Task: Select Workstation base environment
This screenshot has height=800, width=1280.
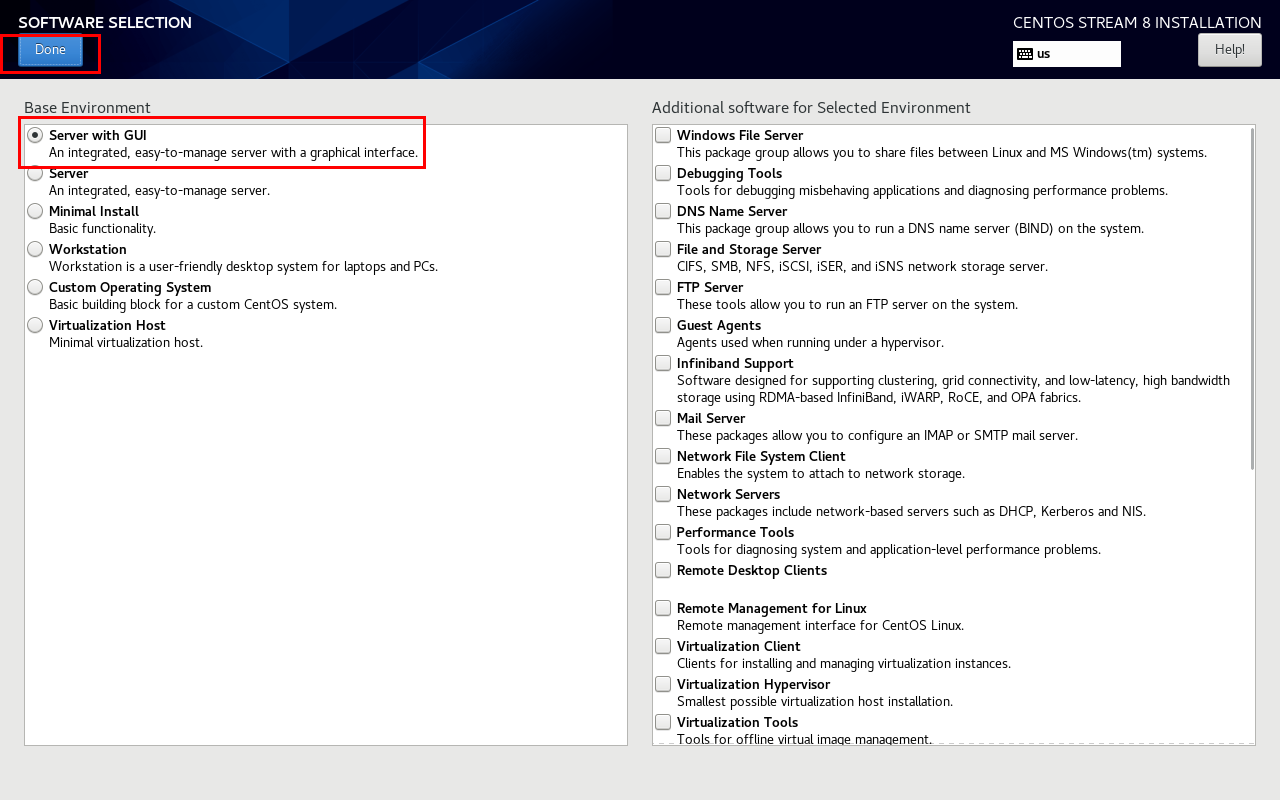Action: (35, 249)
